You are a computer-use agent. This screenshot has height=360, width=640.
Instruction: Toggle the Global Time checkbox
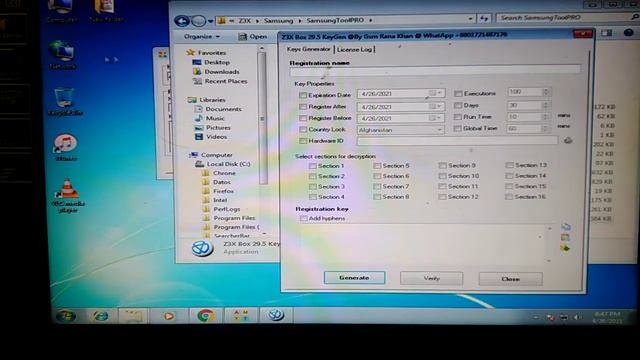coord(458,128)
